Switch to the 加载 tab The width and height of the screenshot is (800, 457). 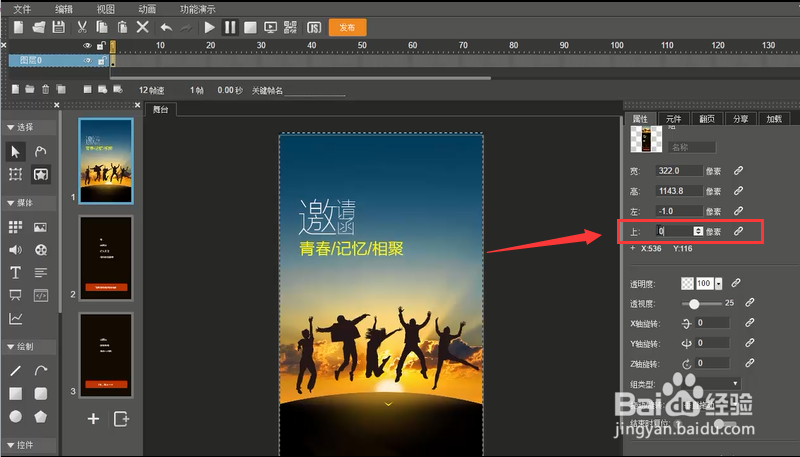point(774,119)
